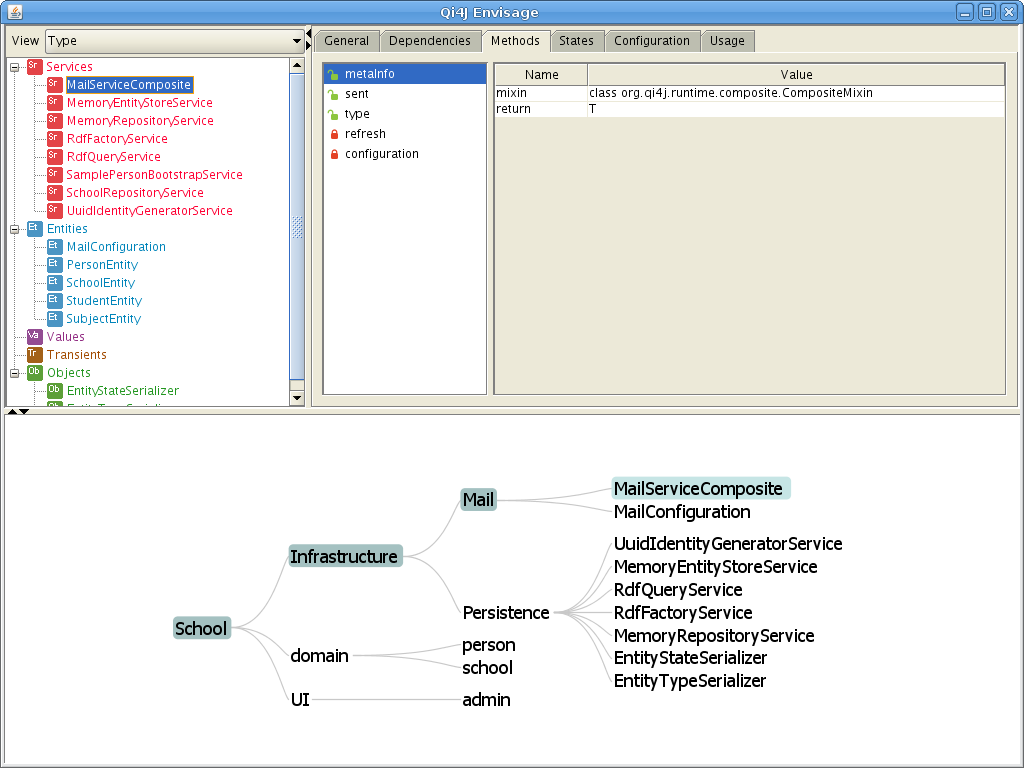1024x768 pixels.
Task: Click the red lock icon beside refresh
Action: pyautogui.click(x=334, y=134)
